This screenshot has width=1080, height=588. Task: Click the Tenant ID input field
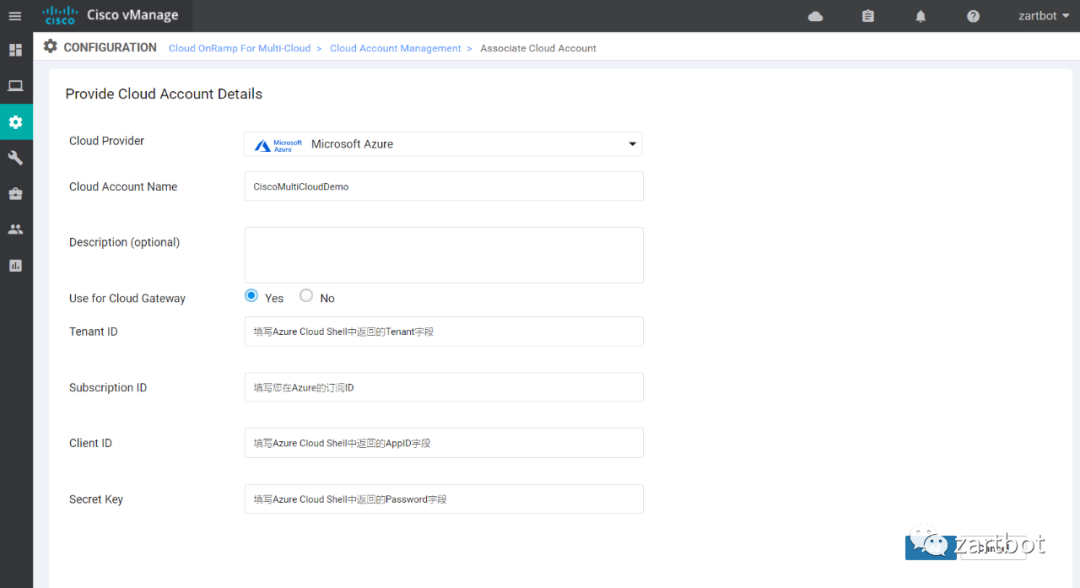coord(444,332)
